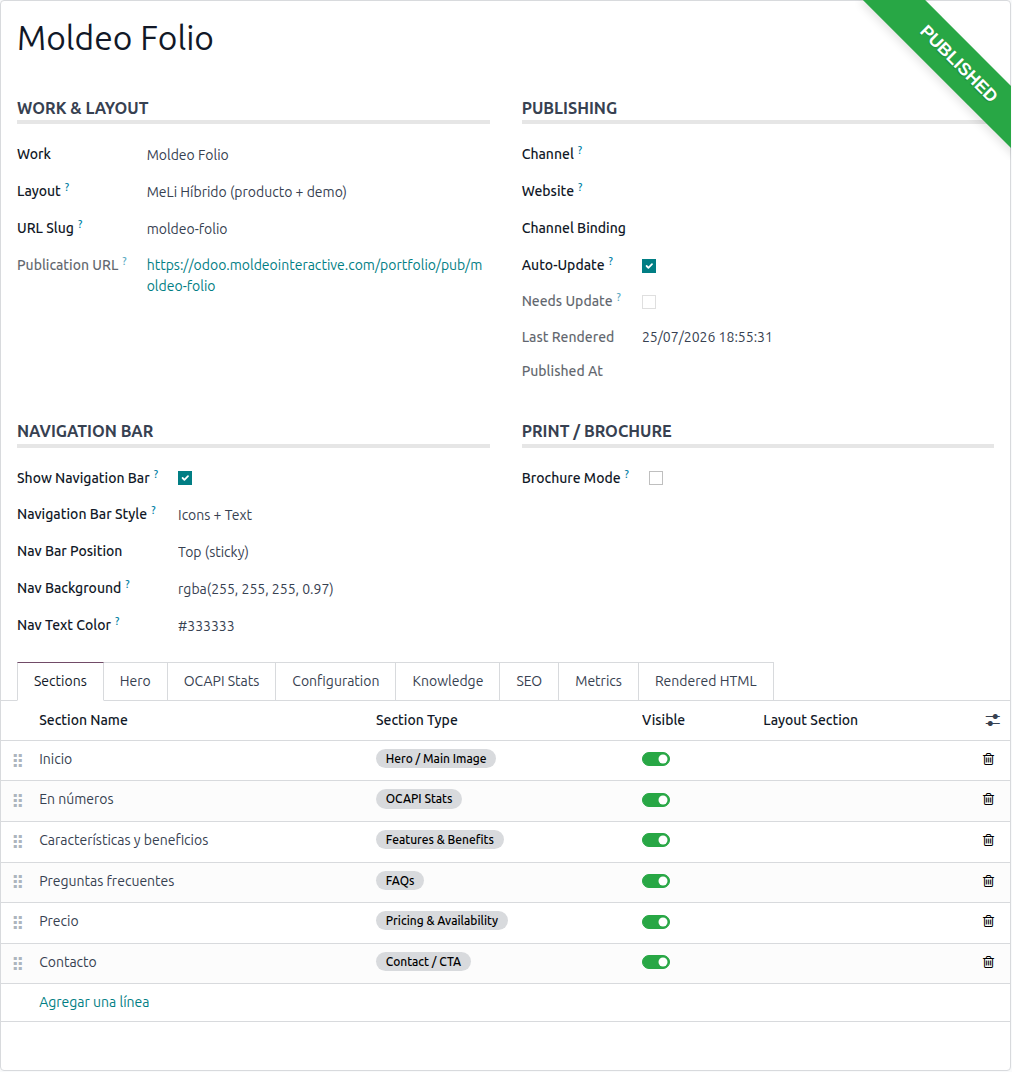This screenshot has width=1012, height=1072.
Task: Grab the Preguntas frecuentes drag handle
Action: [x=18, y=881]
